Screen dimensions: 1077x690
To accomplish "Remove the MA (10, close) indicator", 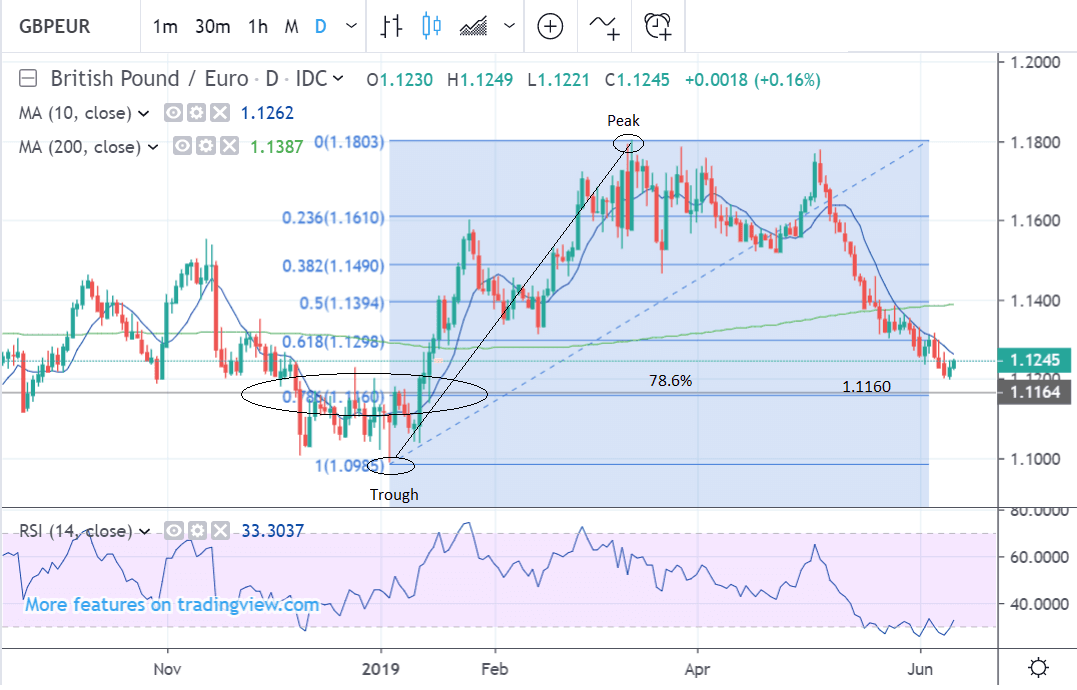I will [x=220, y=113].
